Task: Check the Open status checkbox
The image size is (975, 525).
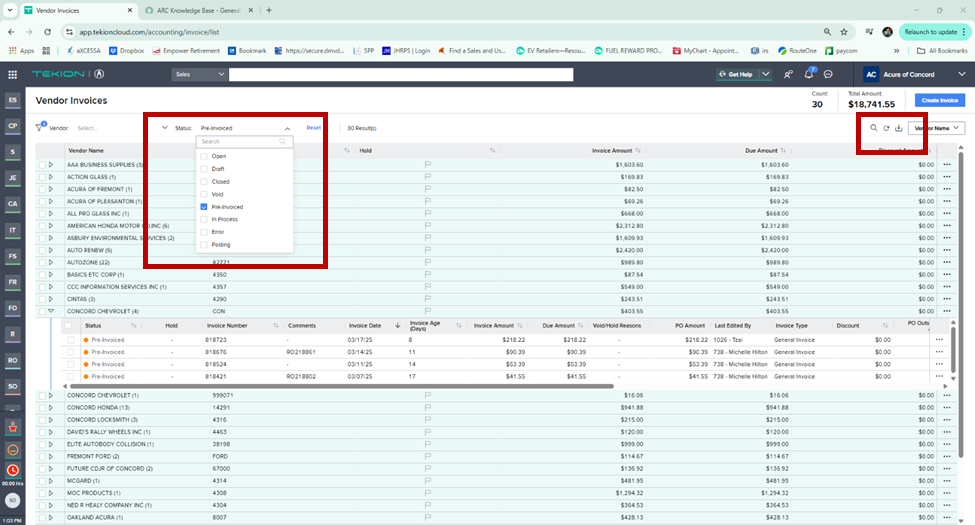Action: point(204,156)
